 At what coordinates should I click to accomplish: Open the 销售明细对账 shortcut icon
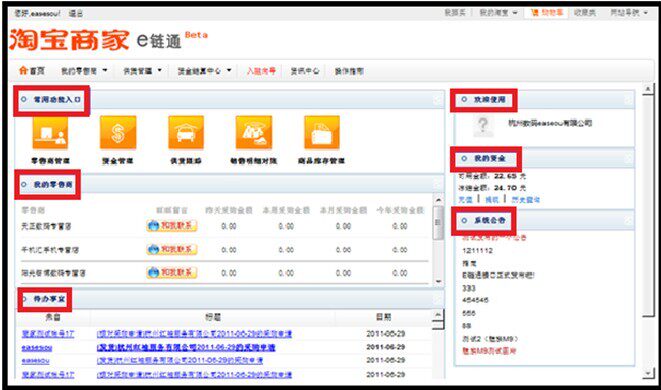point(254,132)
